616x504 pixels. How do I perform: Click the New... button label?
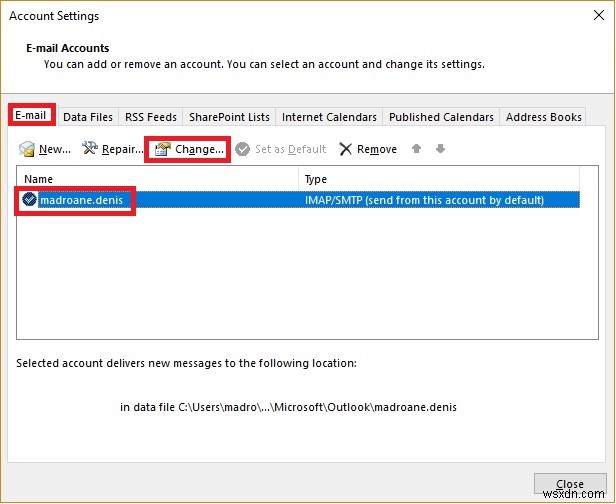point(55,149)
